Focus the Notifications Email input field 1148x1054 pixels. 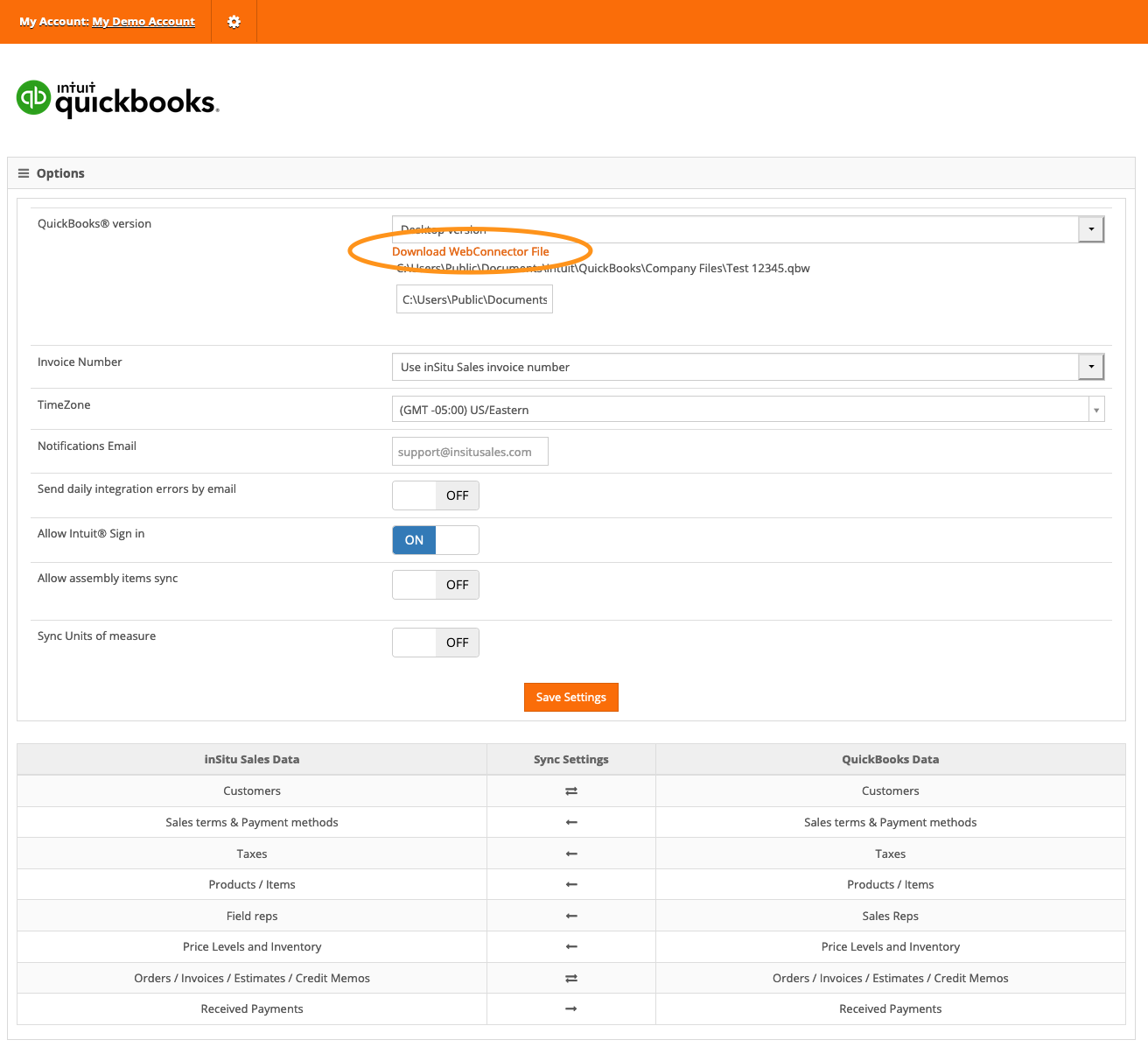(470, 452)
